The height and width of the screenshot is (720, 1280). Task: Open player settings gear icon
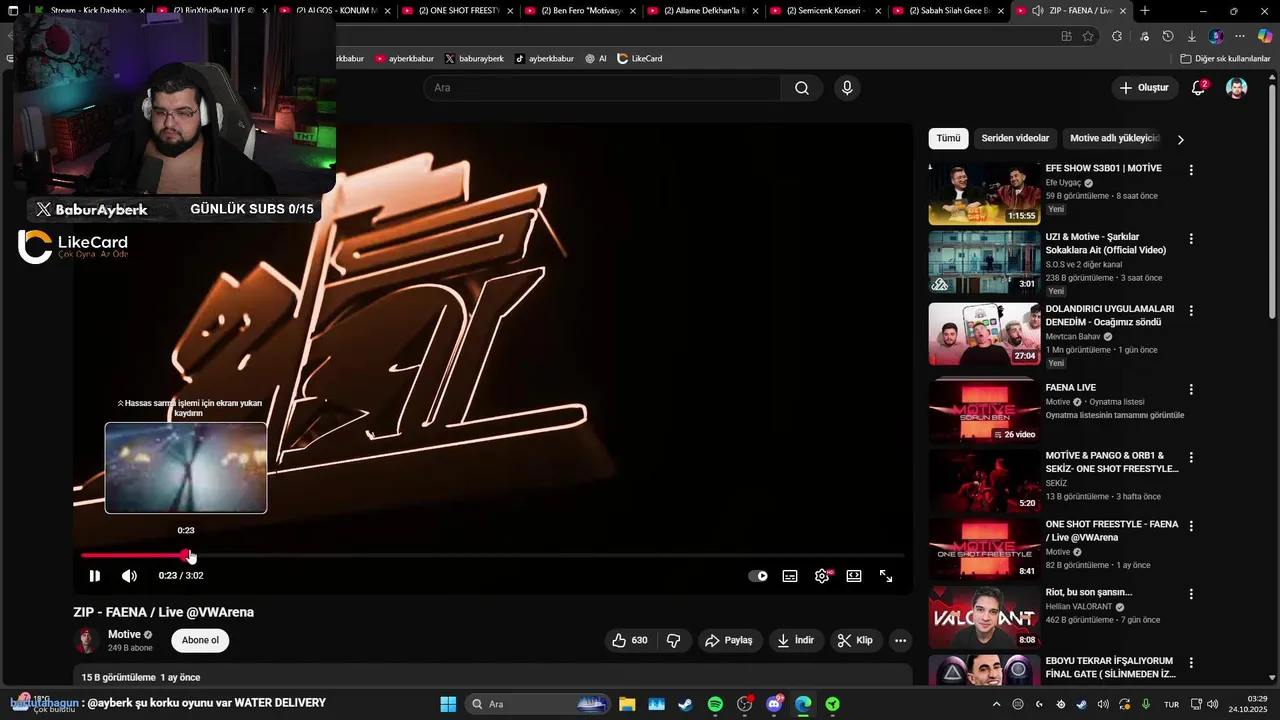pos(822,576)
